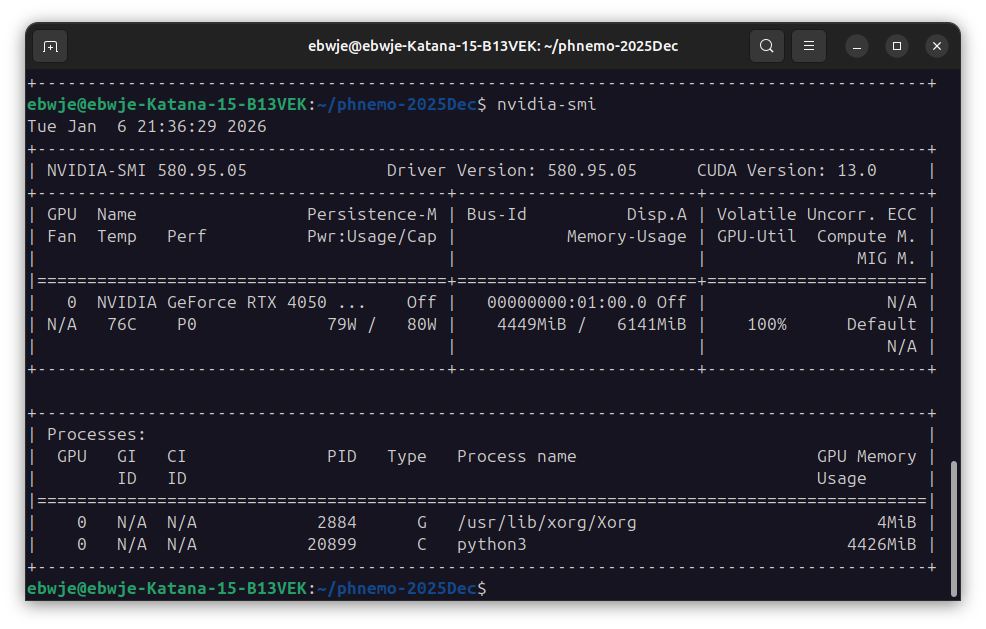Image resolution: width=986 pixels, height=629 pixels.
Task: Minimize the terminal window
Action: [x=857, y=46]
